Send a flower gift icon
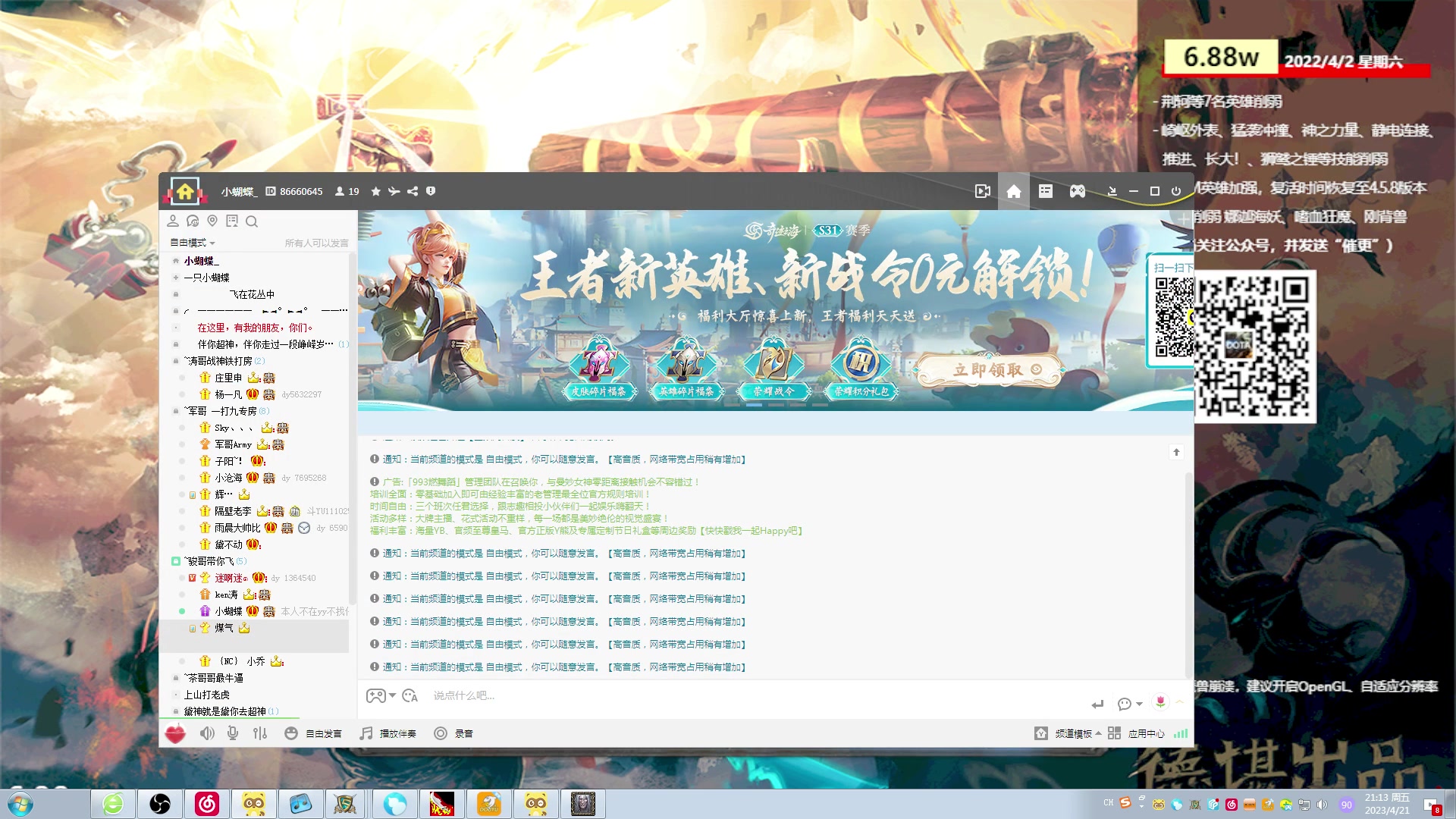The width and height of the screenshot is (1456, 819). pos(1160,702)
